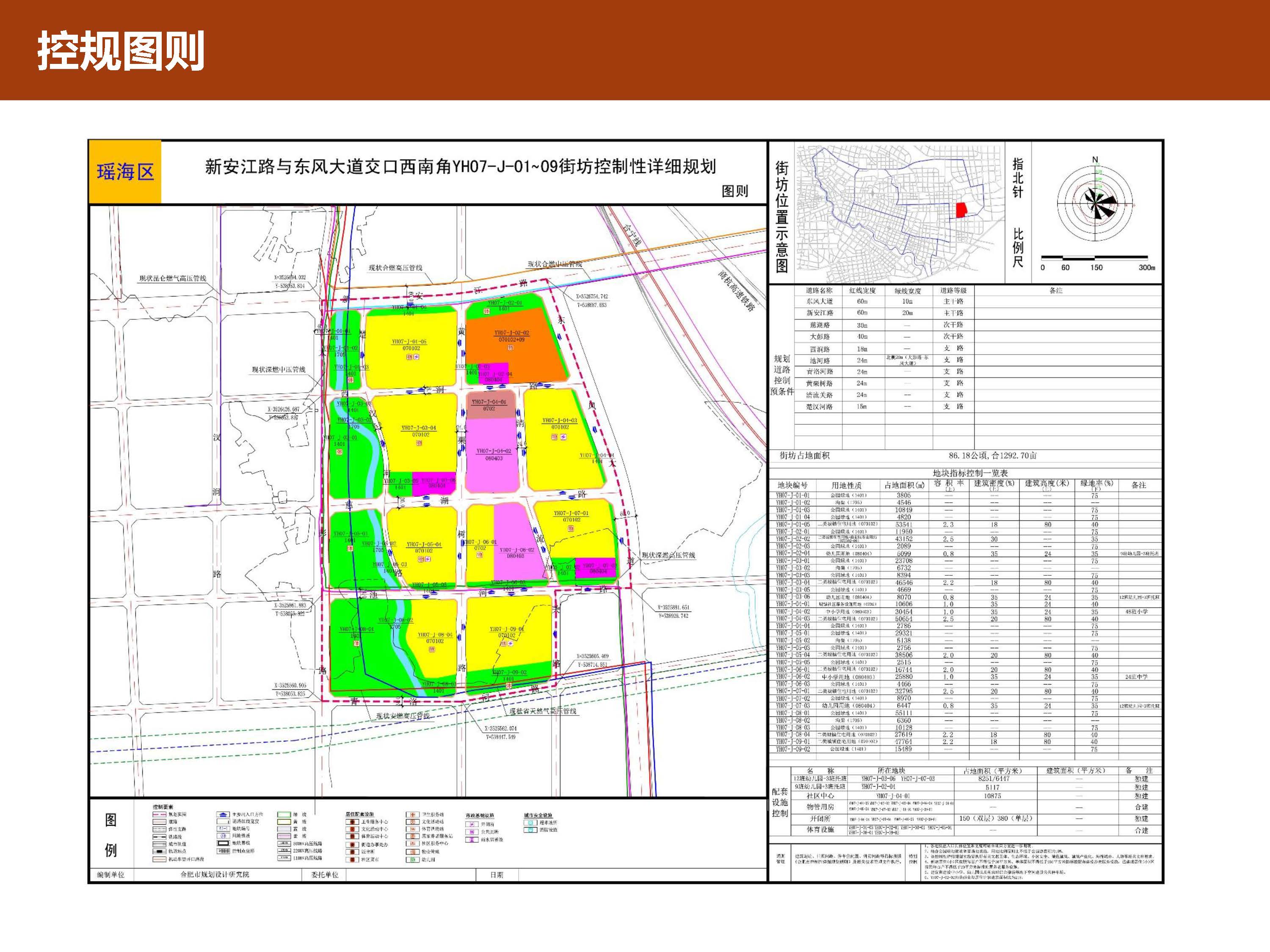Click the vehicle entrance direction legend icon

[x=224, y=815]
